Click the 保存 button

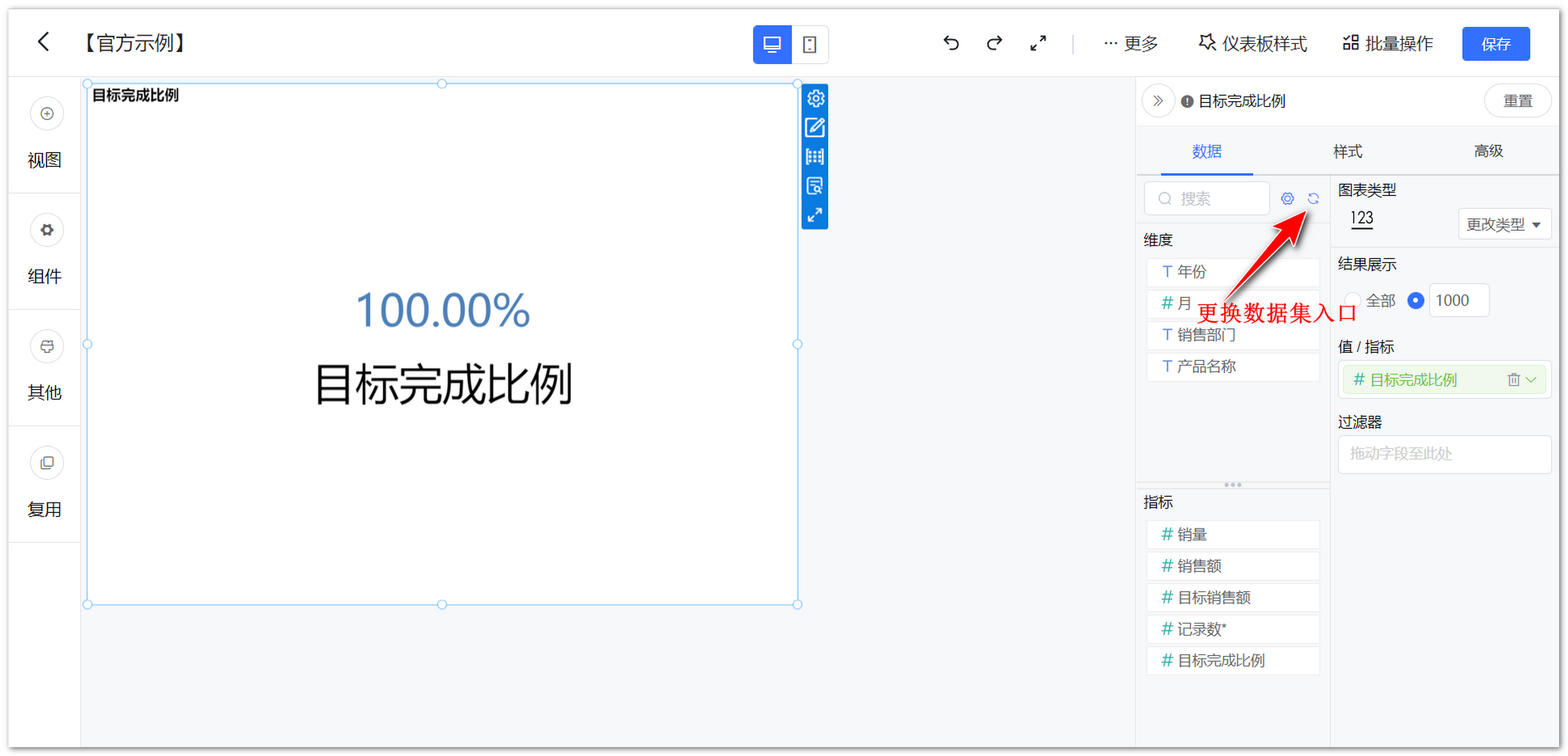click(1495, 44)
